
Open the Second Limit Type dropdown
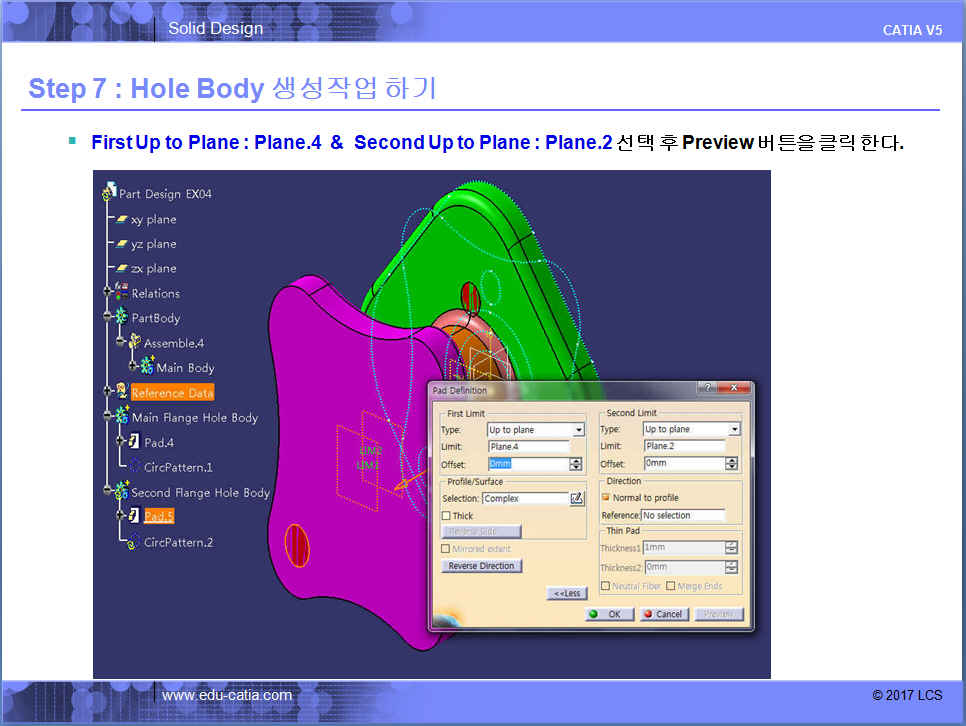(734, 430)
